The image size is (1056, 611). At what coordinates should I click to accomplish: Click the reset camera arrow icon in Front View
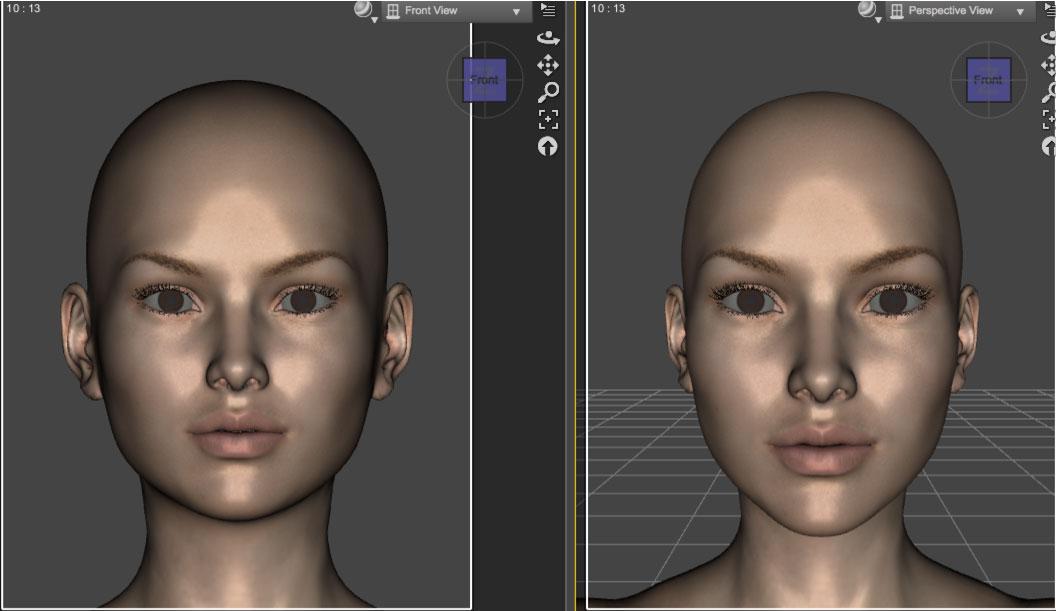tap(548, 146)
